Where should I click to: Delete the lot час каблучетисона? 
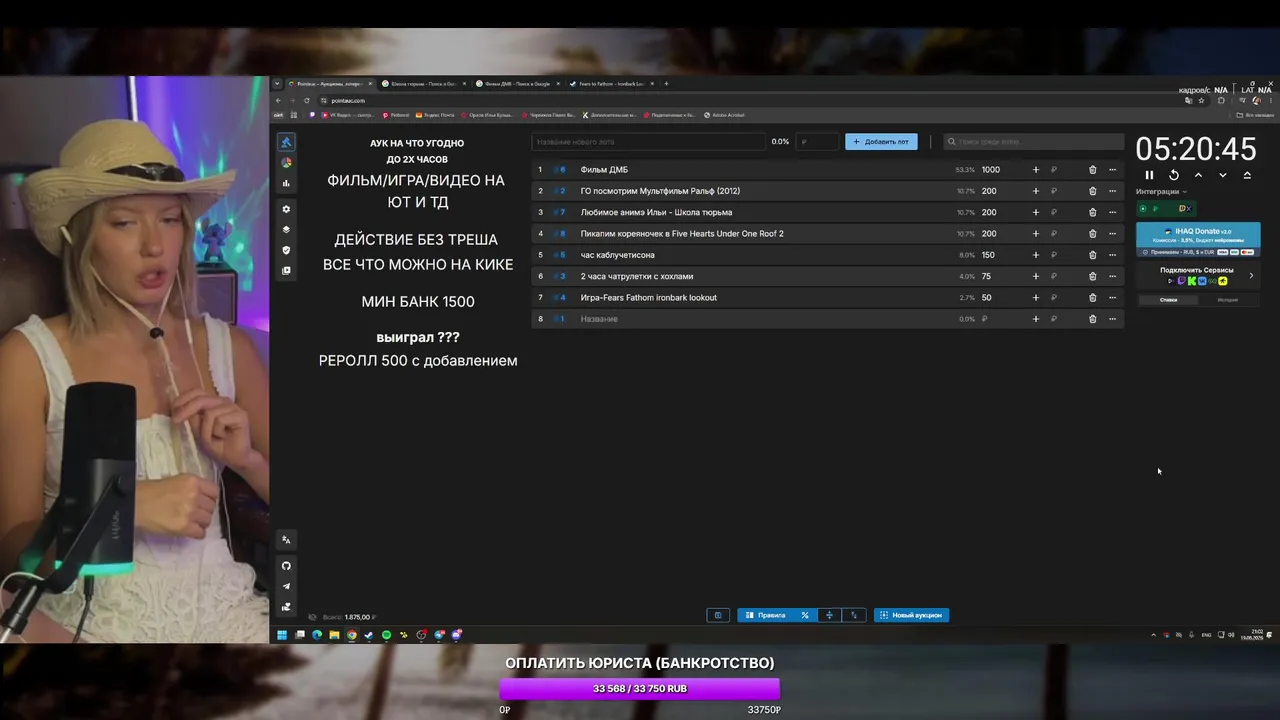coord(1092,255)
